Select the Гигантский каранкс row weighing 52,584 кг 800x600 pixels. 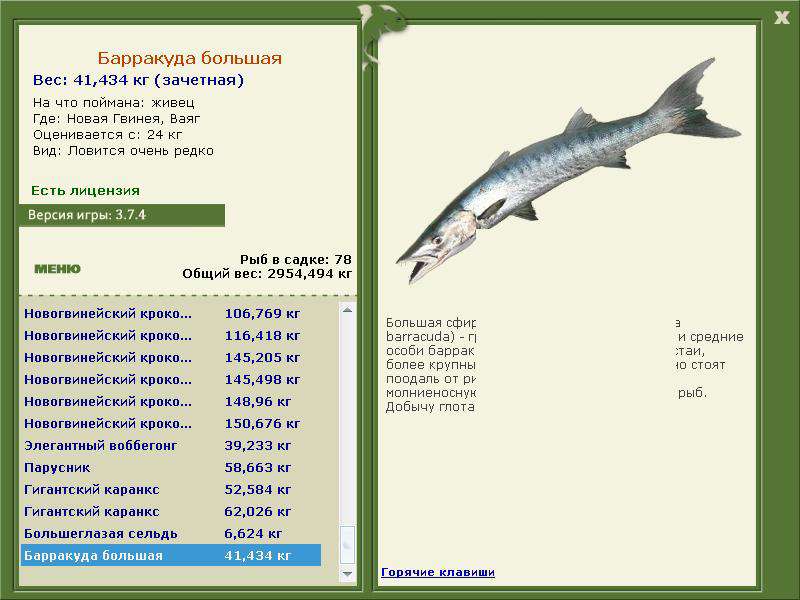point(171,489)
